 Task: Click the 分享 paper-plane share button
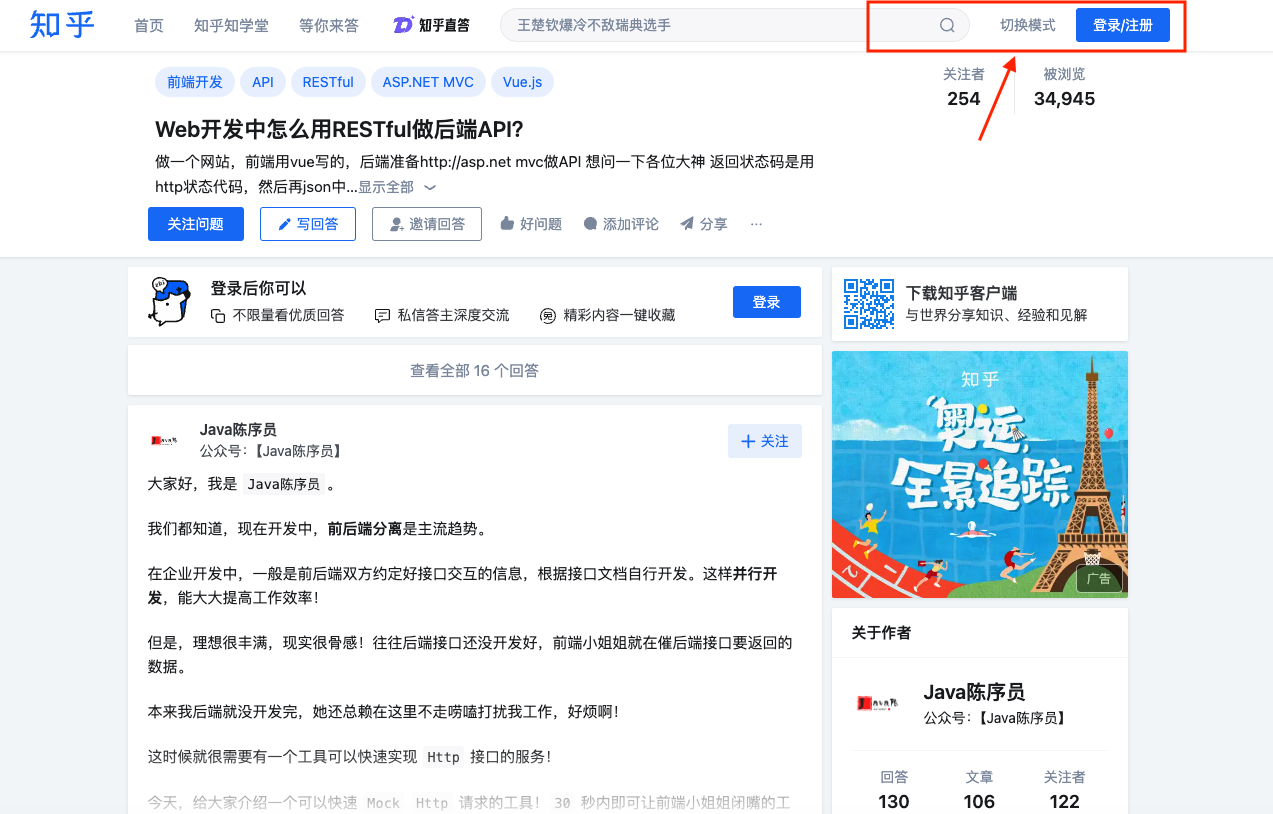[704, 224]
